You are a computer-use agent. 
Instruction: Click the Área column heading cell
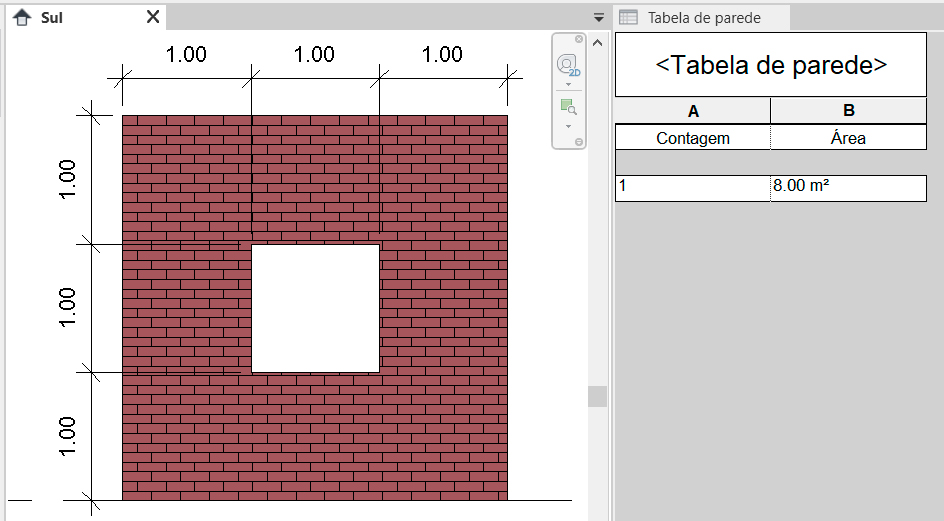tap(848, 138)
